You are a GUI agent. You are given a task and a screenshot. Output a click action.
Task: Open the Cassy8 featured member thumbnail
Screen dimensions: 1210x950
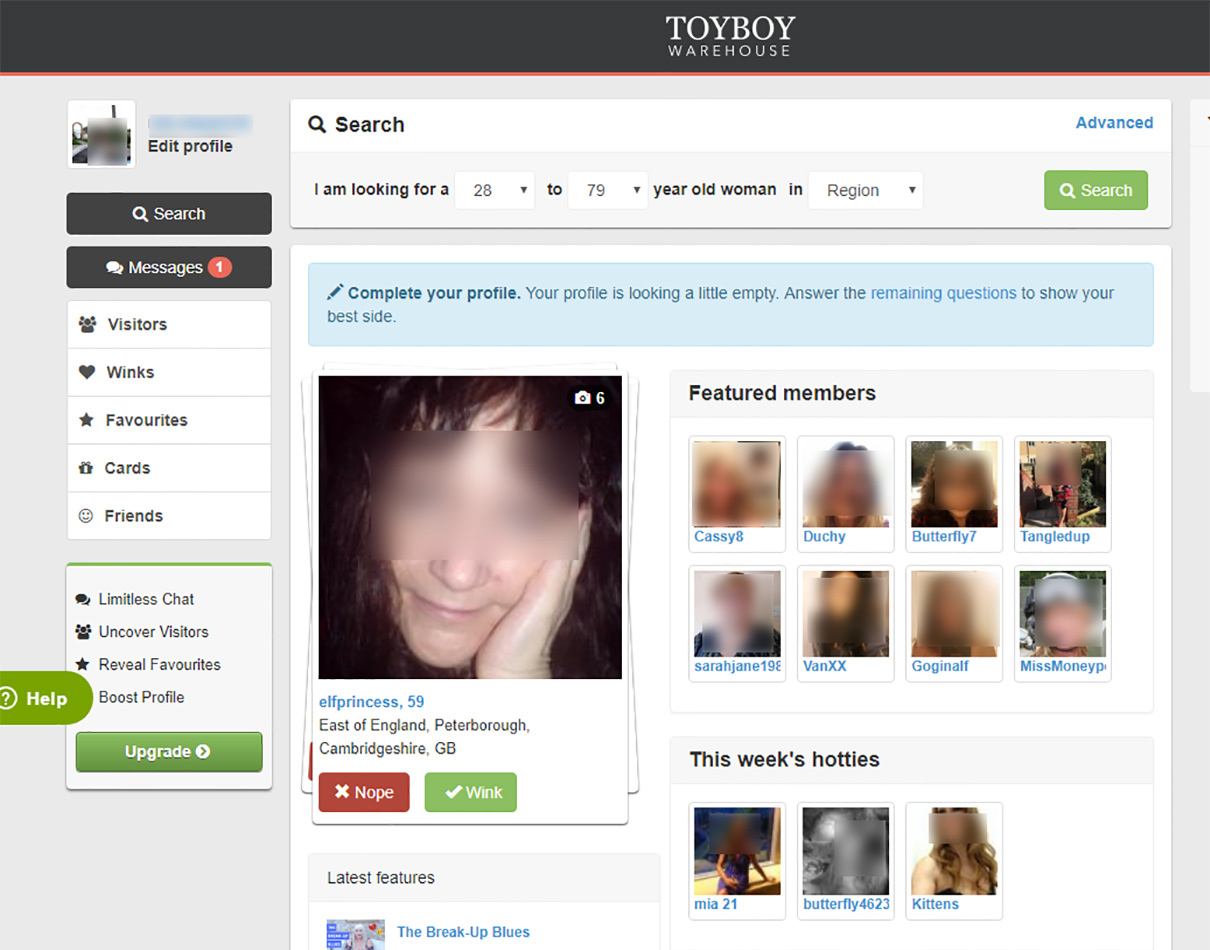click(x=737, y=485)
